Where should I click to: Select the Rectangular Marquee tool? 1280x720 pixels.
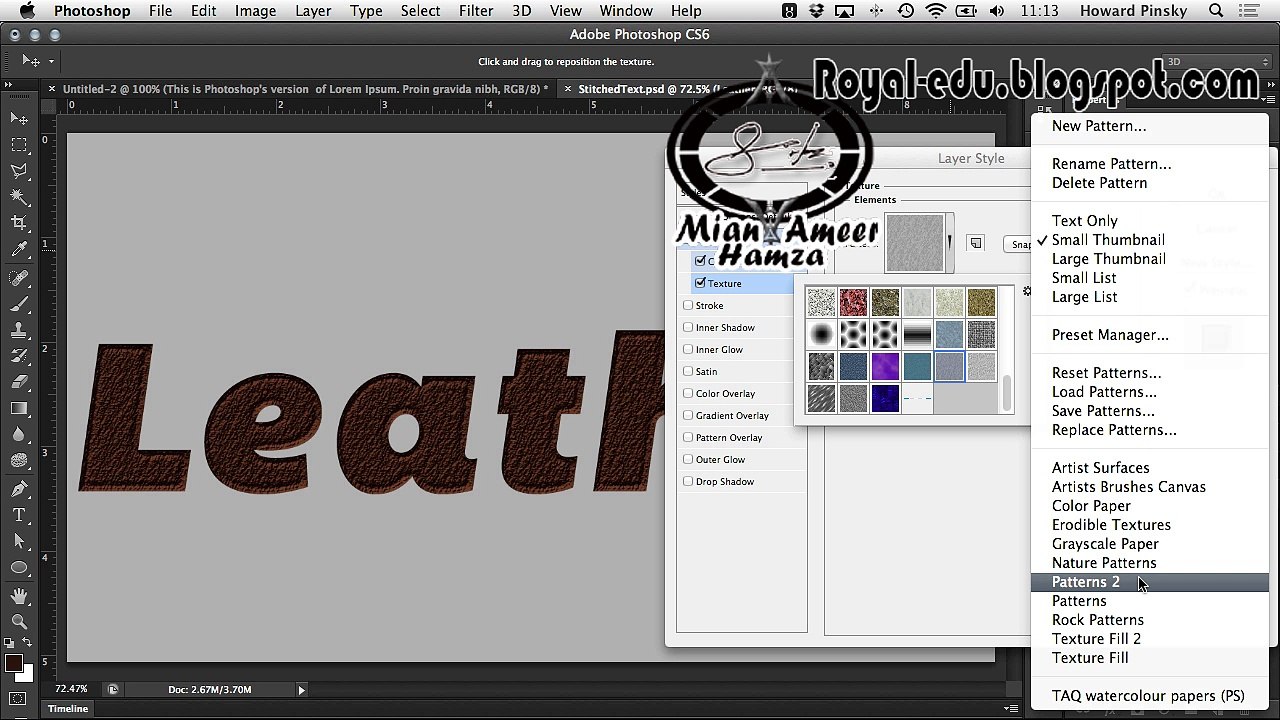point(19,145)
